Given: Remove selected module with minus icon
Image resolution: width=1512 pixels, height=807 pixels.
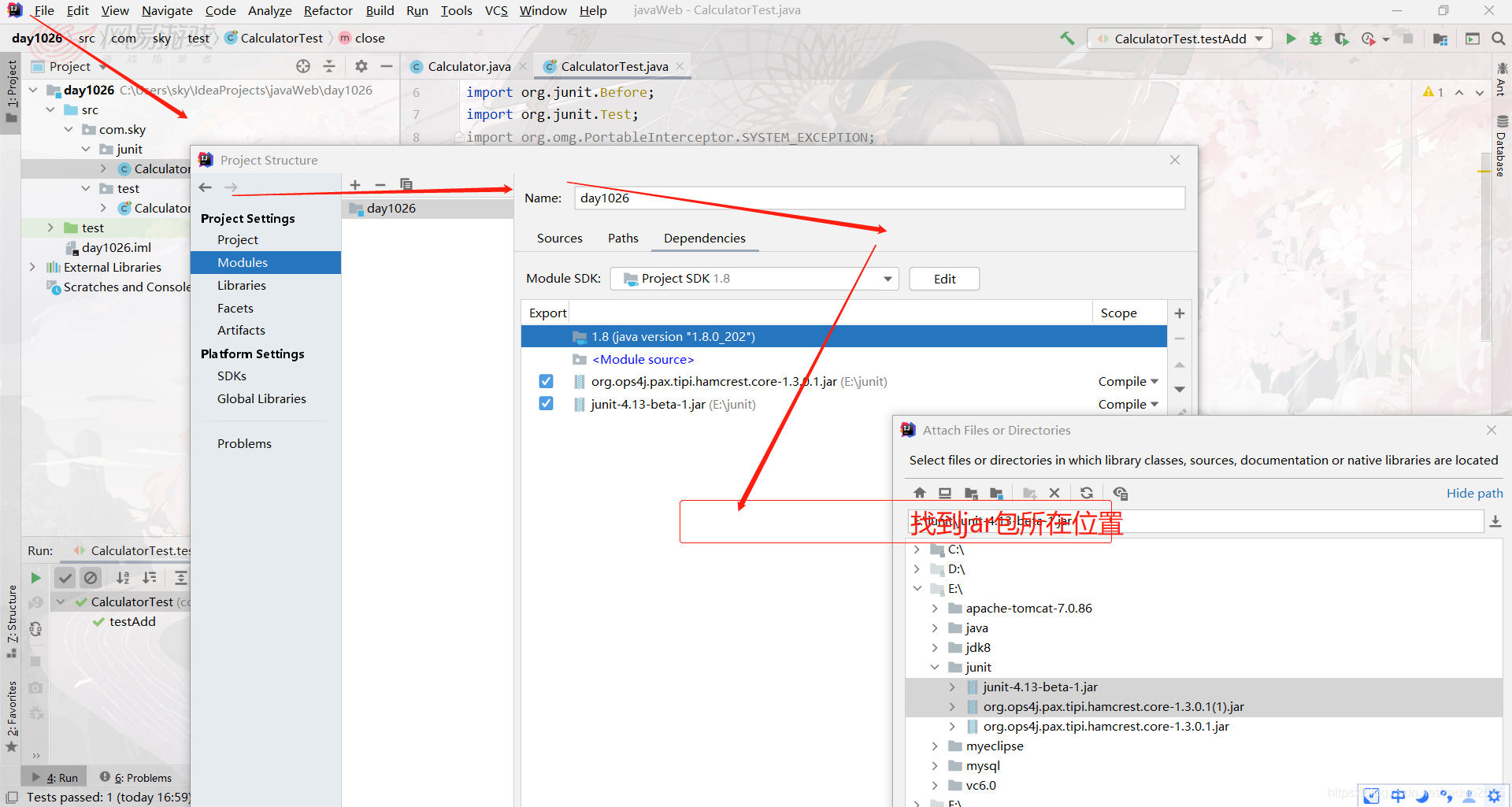Looking at the screenshot, I should [x=380, y=185].
